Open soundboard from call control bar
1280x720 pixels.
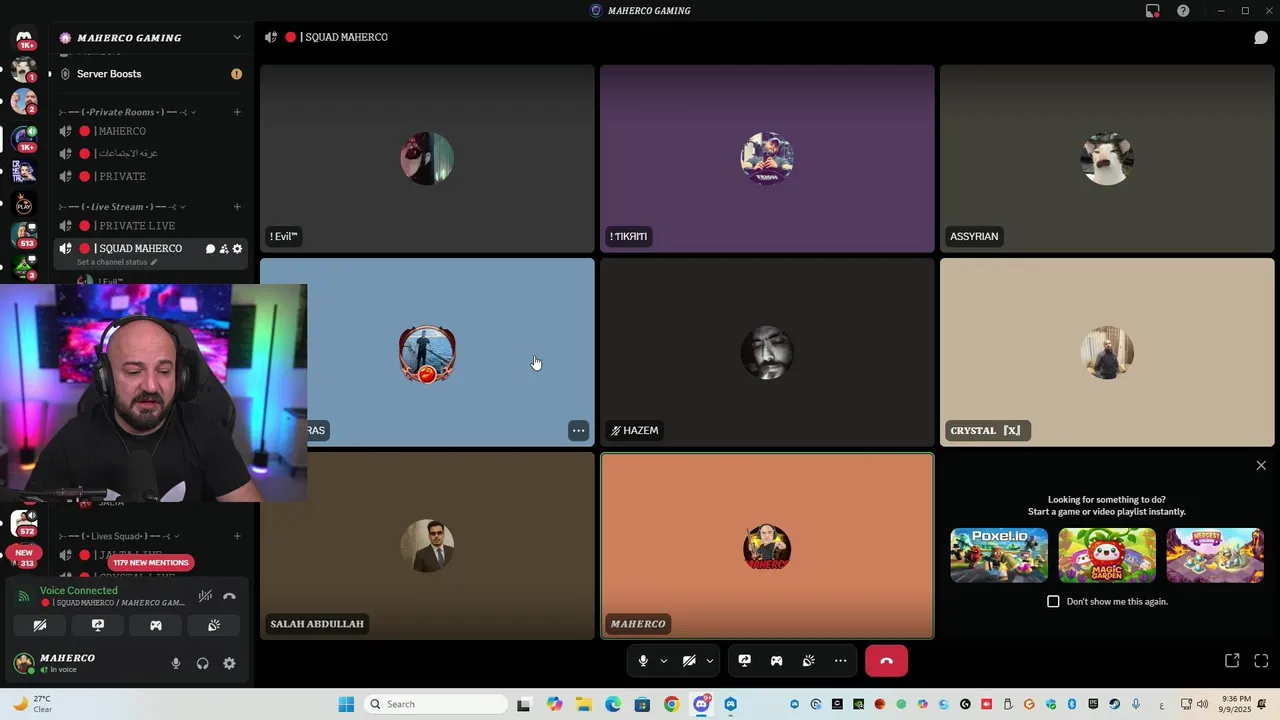click(808, 661)
